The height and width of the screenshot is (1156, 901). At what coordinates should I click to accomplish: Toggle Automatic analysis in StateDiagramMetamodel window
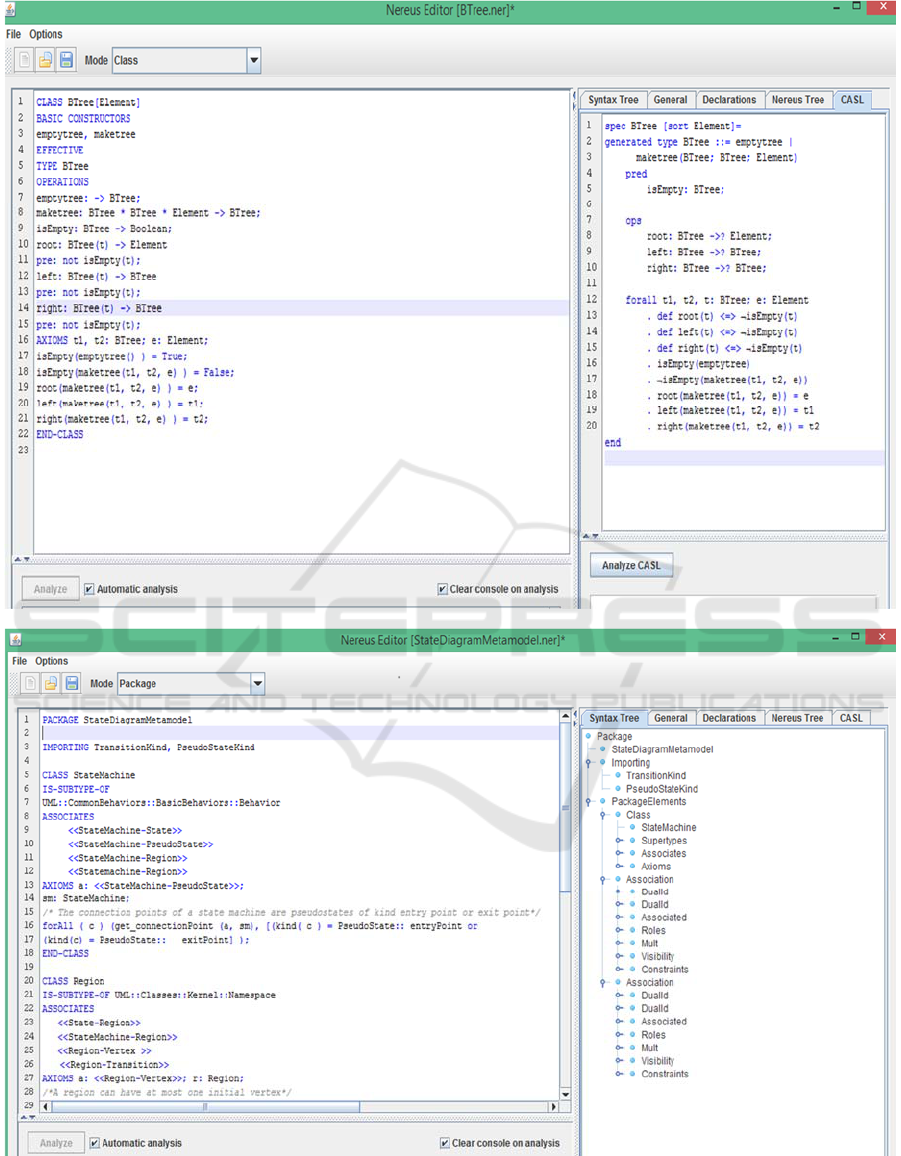(x=95, y=1143)
